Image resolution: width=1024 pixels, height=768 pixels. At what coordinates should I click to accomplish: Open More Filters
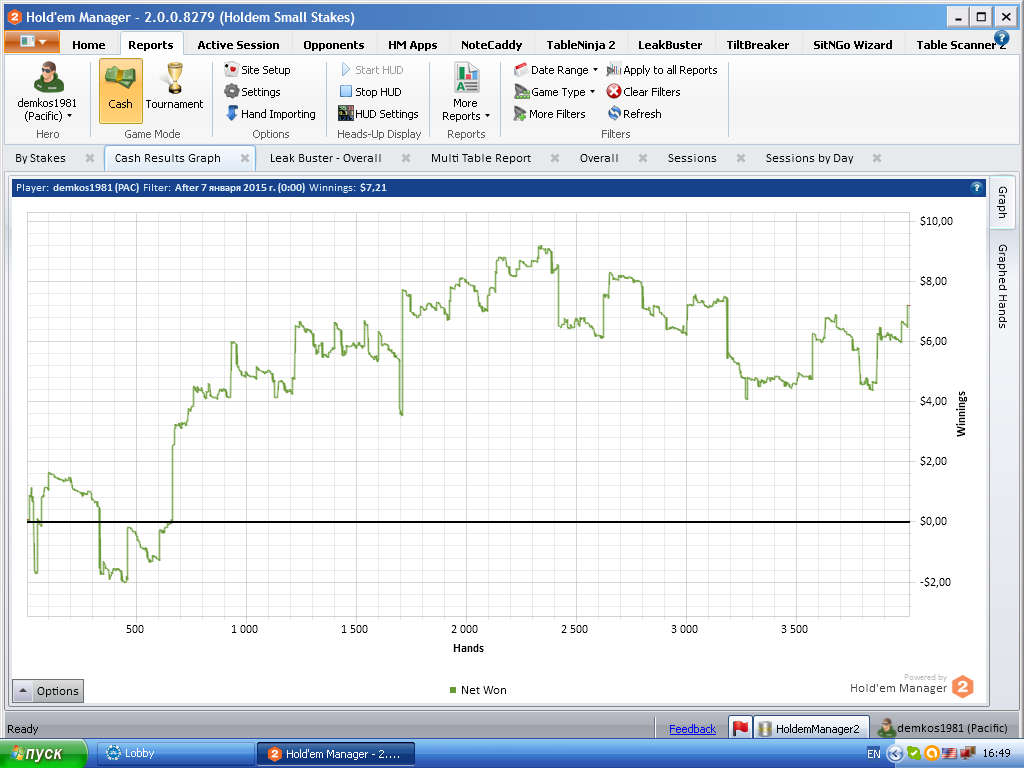549,114
